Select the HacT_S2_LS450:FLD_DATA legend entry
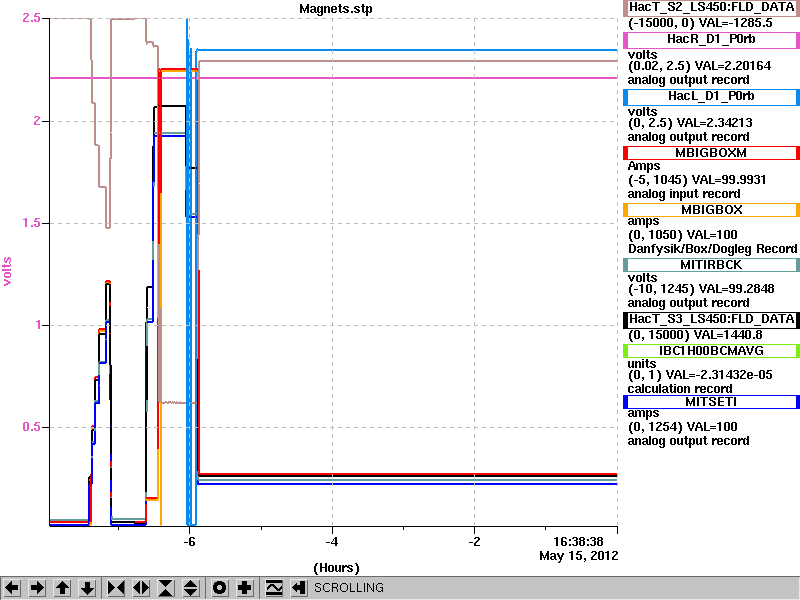The image size is (800, 600). (x=711, y=8)
